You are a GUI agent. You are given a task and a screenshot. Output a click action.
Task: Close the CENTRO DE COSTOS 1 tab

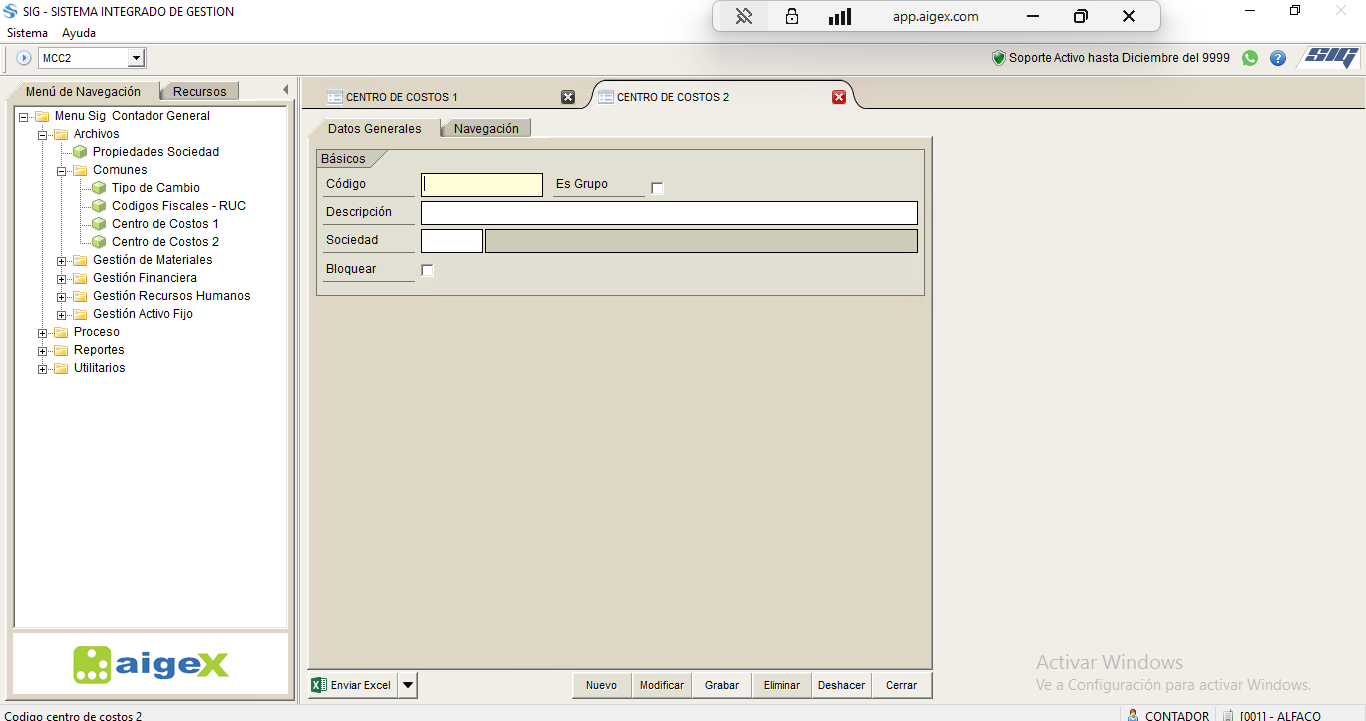coord(568,97)
